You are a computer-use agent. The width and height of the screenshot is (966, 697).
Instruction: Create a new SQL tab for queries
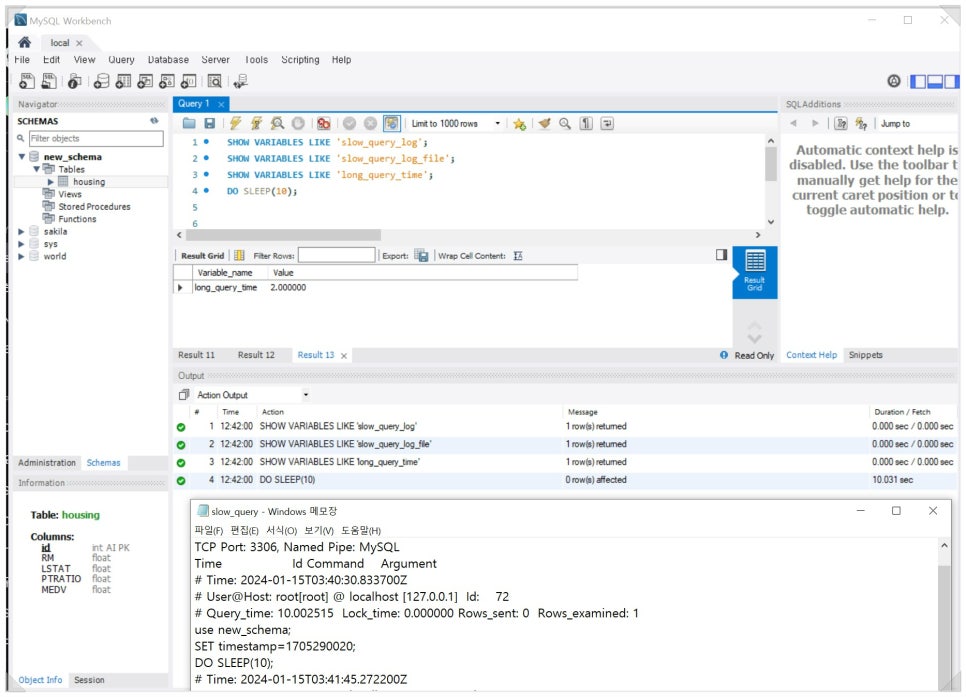(27, 81)
